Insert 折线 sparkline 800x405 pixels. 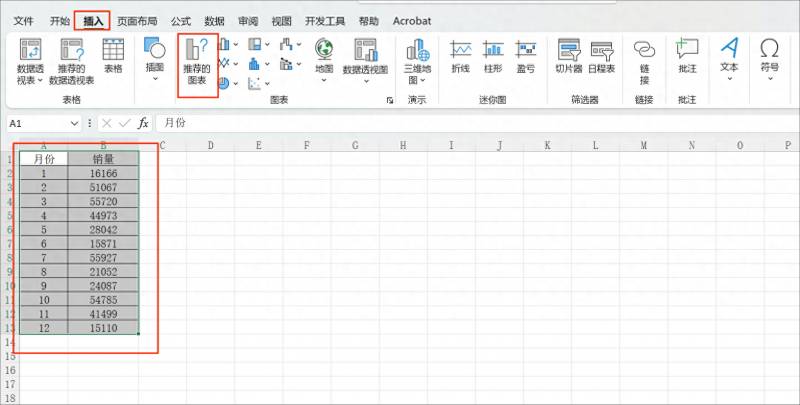pyautogui.click(x=461, y=56)
